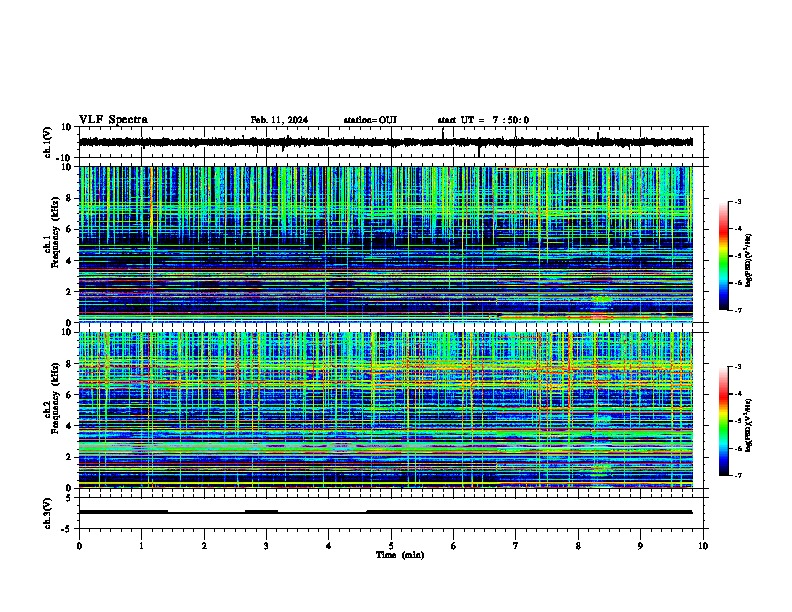Image resolution: width=792 pixels, height=612 pixels.
Task: Click the "station=OUI" header label
Action: click(370, 120)
